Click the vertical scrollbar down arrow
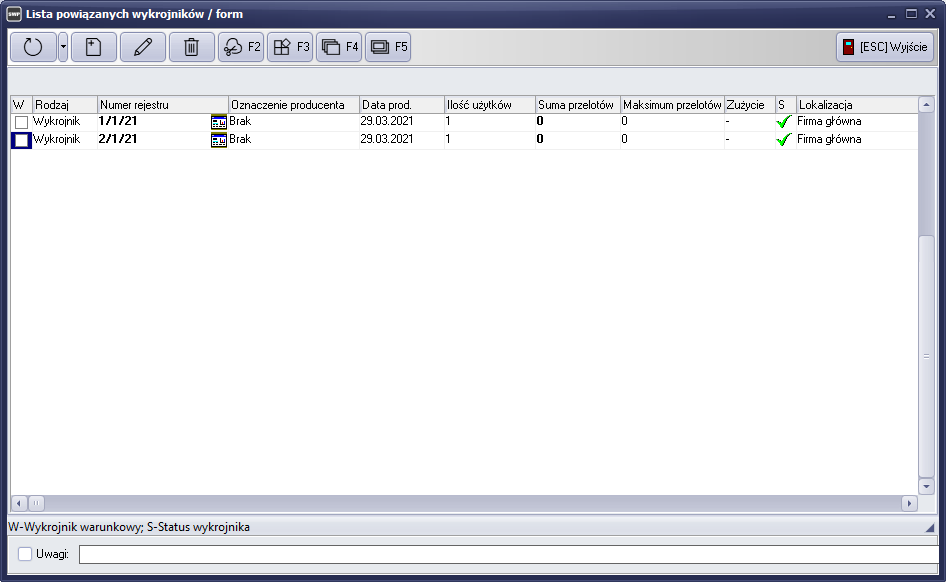The width and height of the screenshot is (946, 582). [x=926, y=486]
